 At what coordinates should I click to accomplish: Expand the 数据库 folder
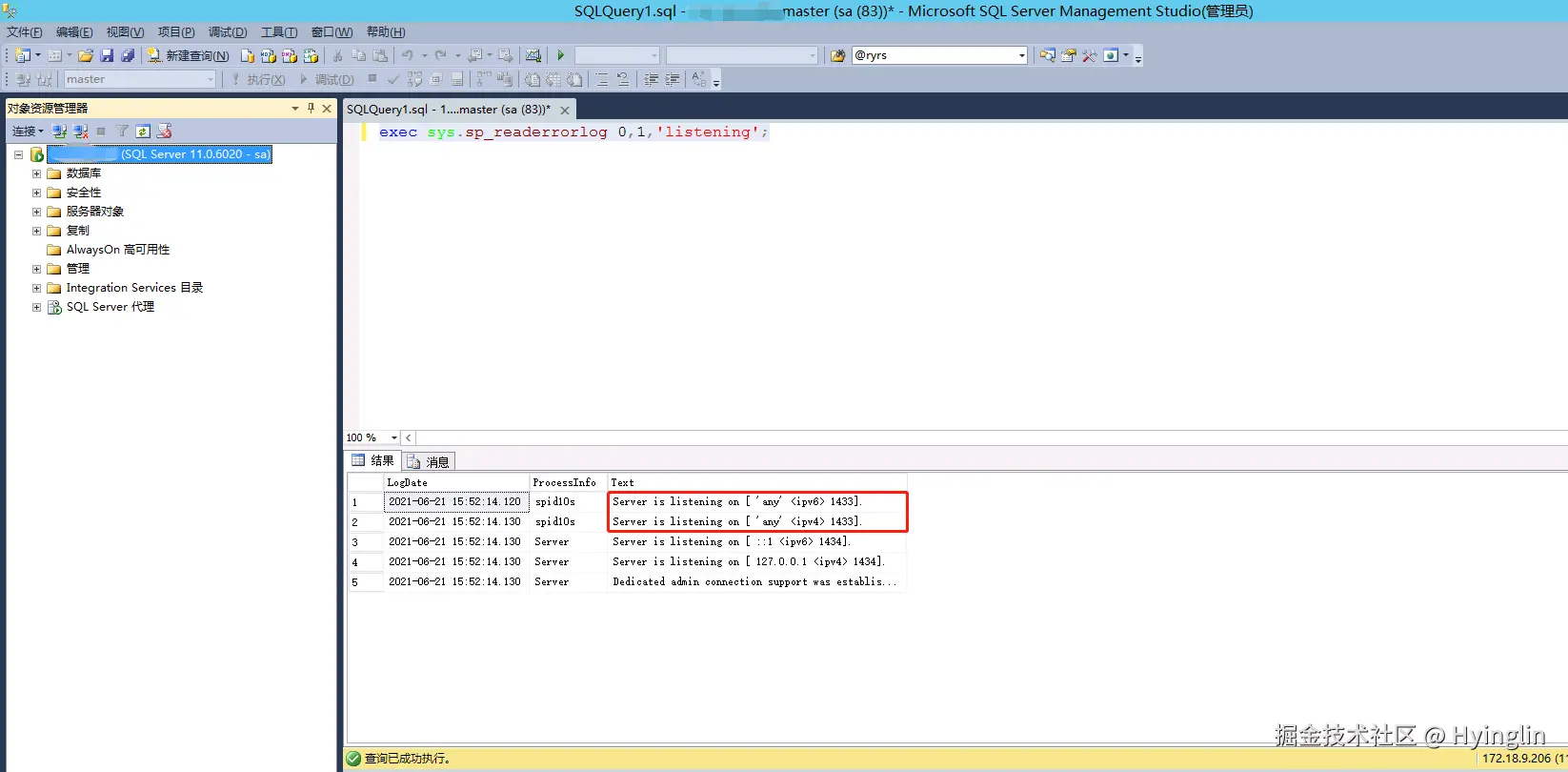pyautogui.click(x=36, y=173)
